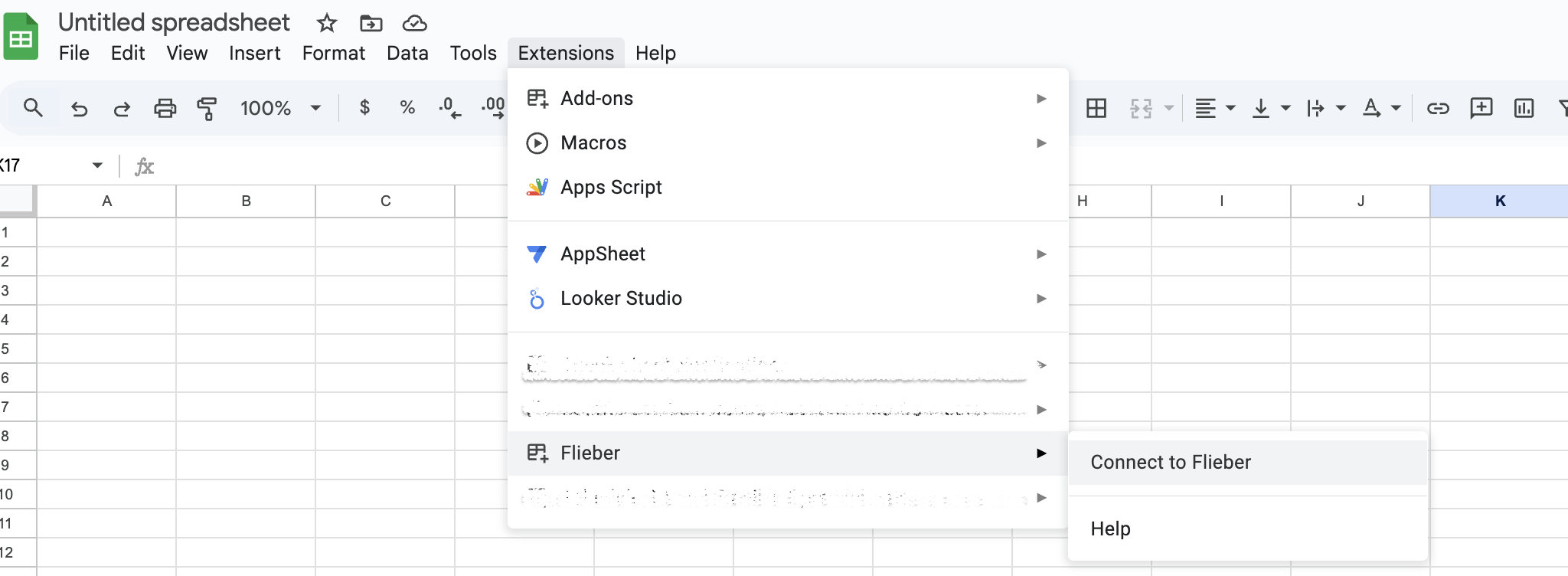Click the search magnifier icon in toolbar
Viewport: 1568px width, 576px height.
coord(33,108)
